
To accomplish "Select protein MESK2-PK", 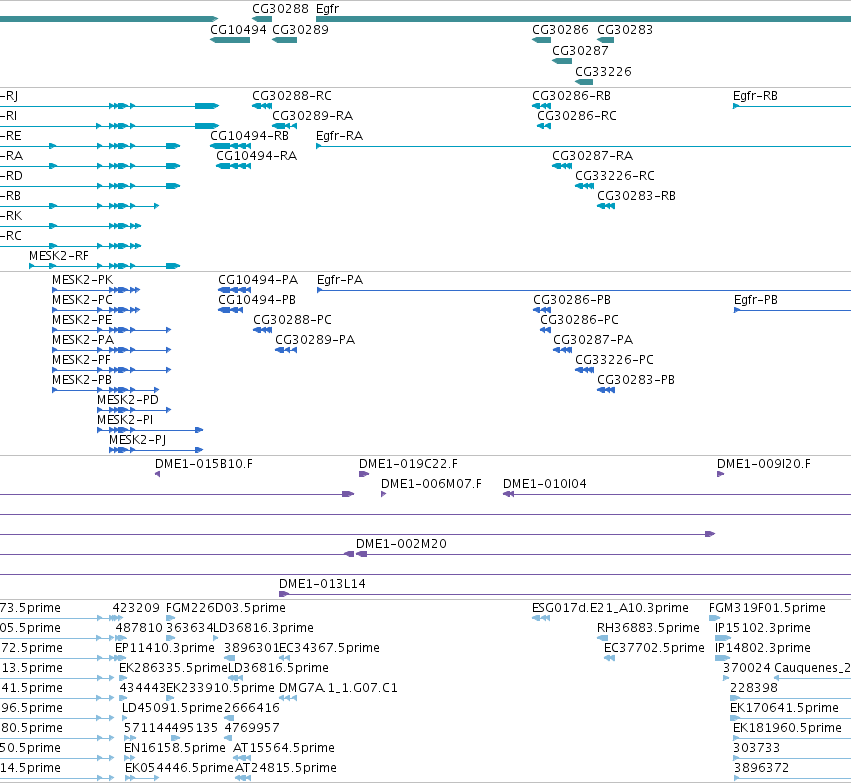I will click(x=82, y=280).
